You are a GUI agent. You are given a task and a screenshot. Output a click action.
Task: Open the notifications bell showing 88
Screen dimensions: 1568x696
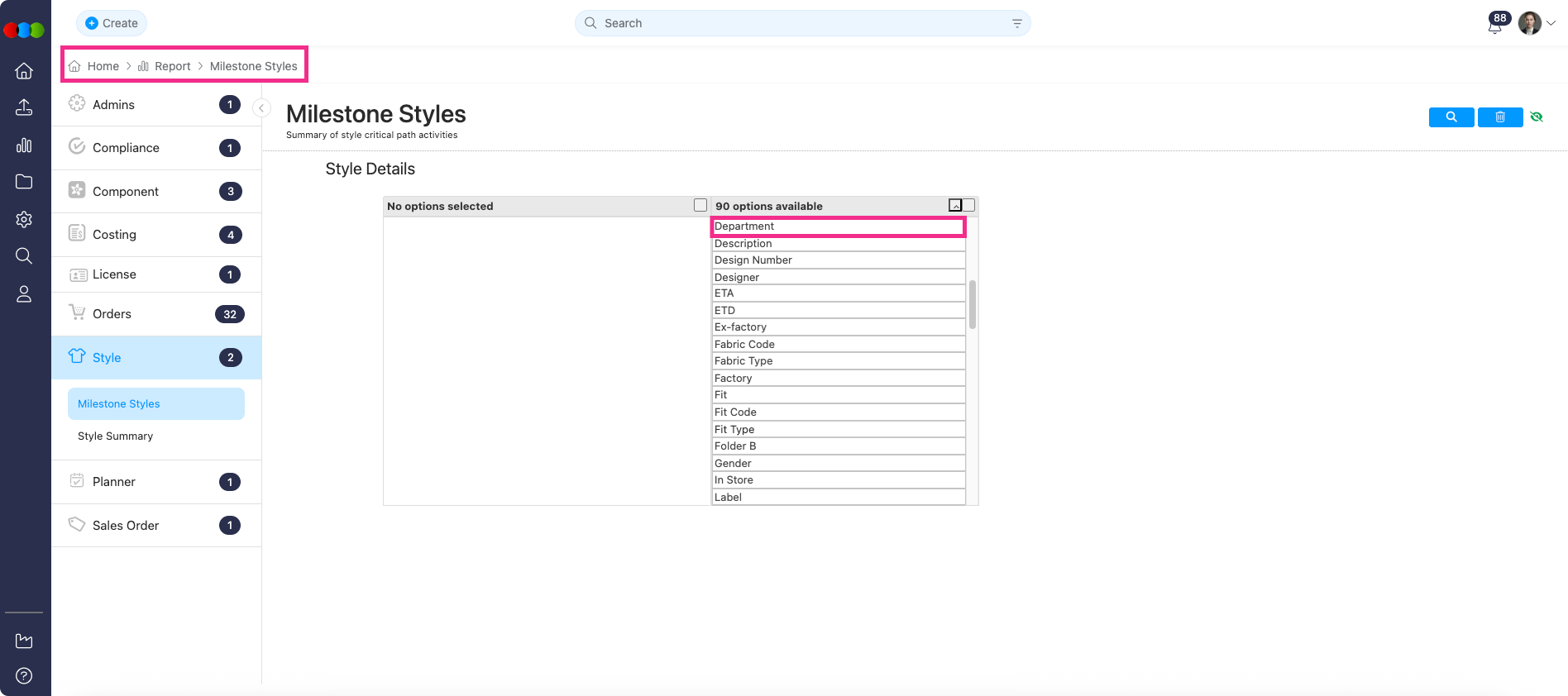click(1495, 25)
